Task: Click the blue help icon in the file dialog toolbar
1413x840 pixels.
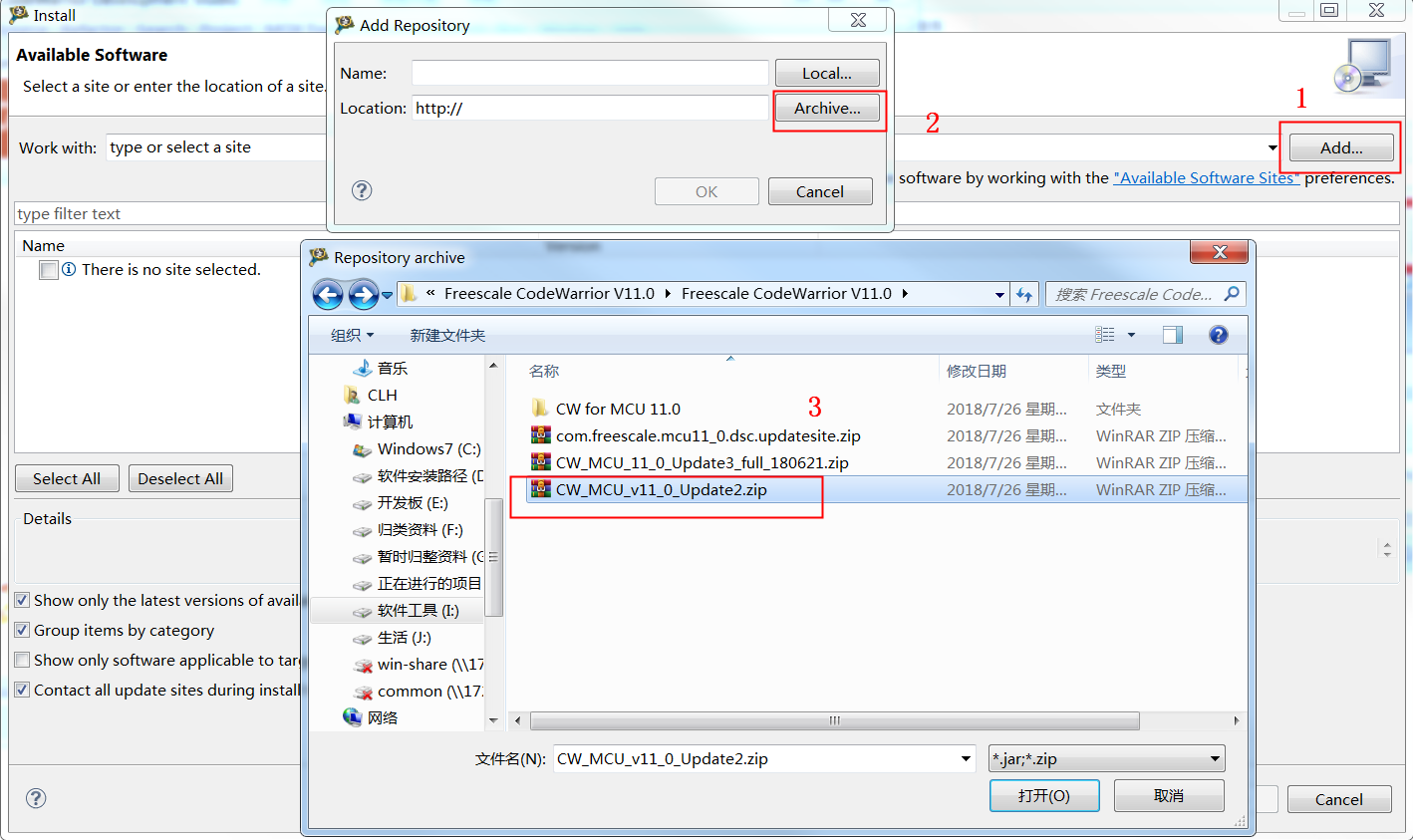Action: [x=1218, y=335]
